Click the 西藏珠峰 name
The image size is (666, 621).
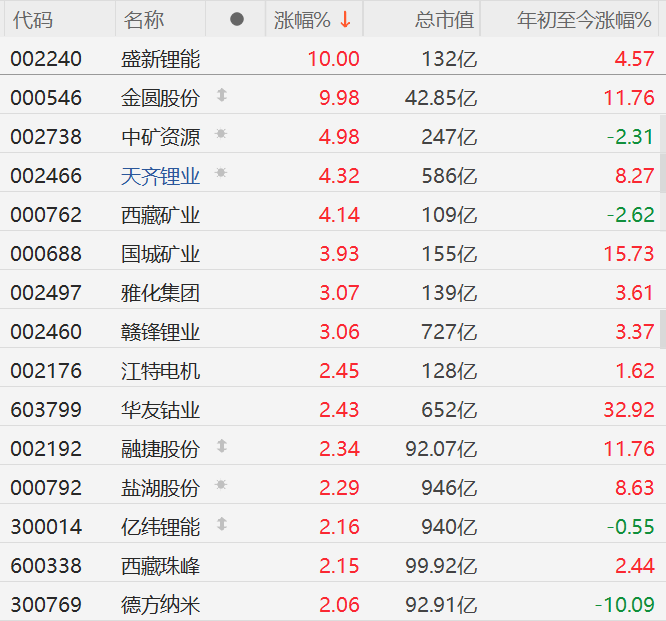tap(161, 566)
